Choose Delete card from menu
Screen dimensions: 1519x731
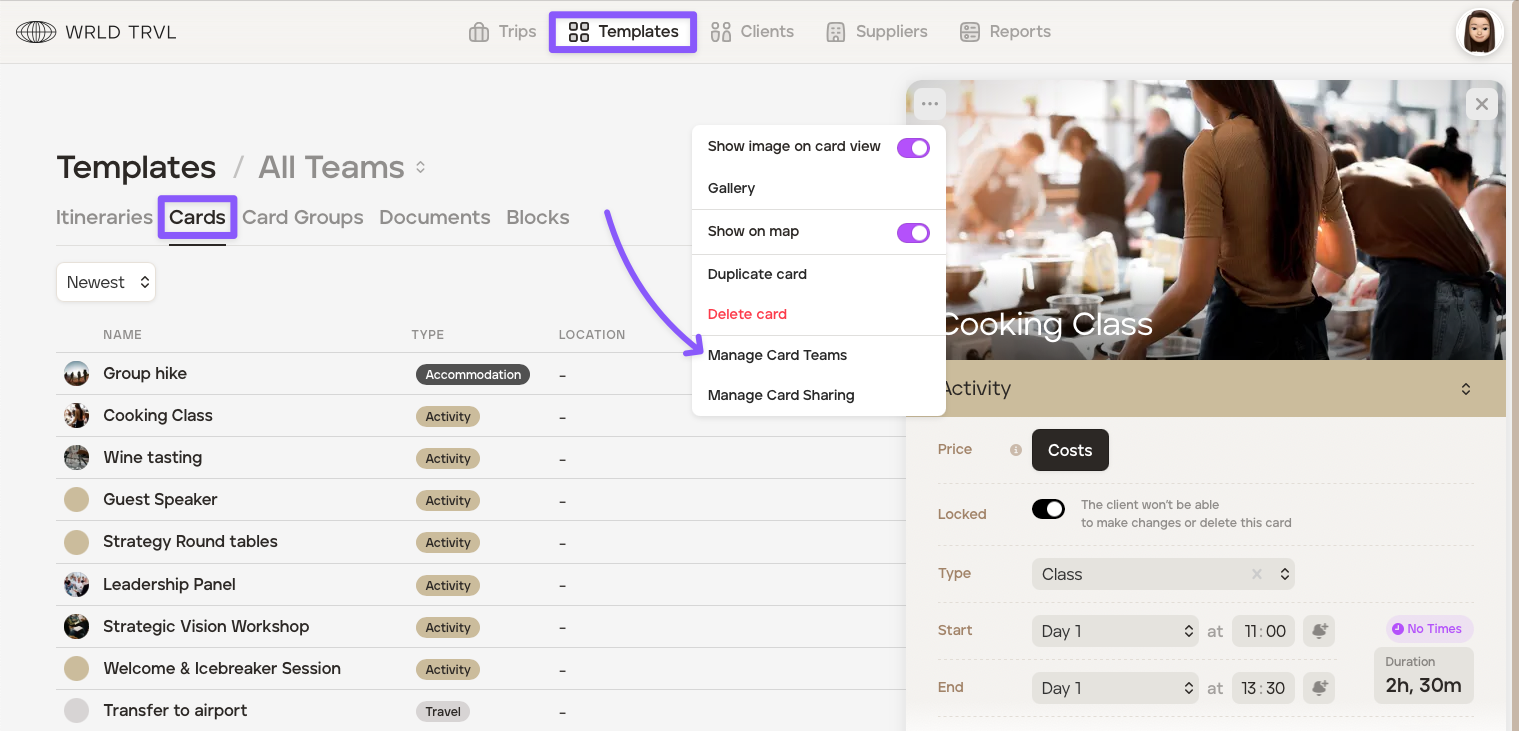[747, 314]
